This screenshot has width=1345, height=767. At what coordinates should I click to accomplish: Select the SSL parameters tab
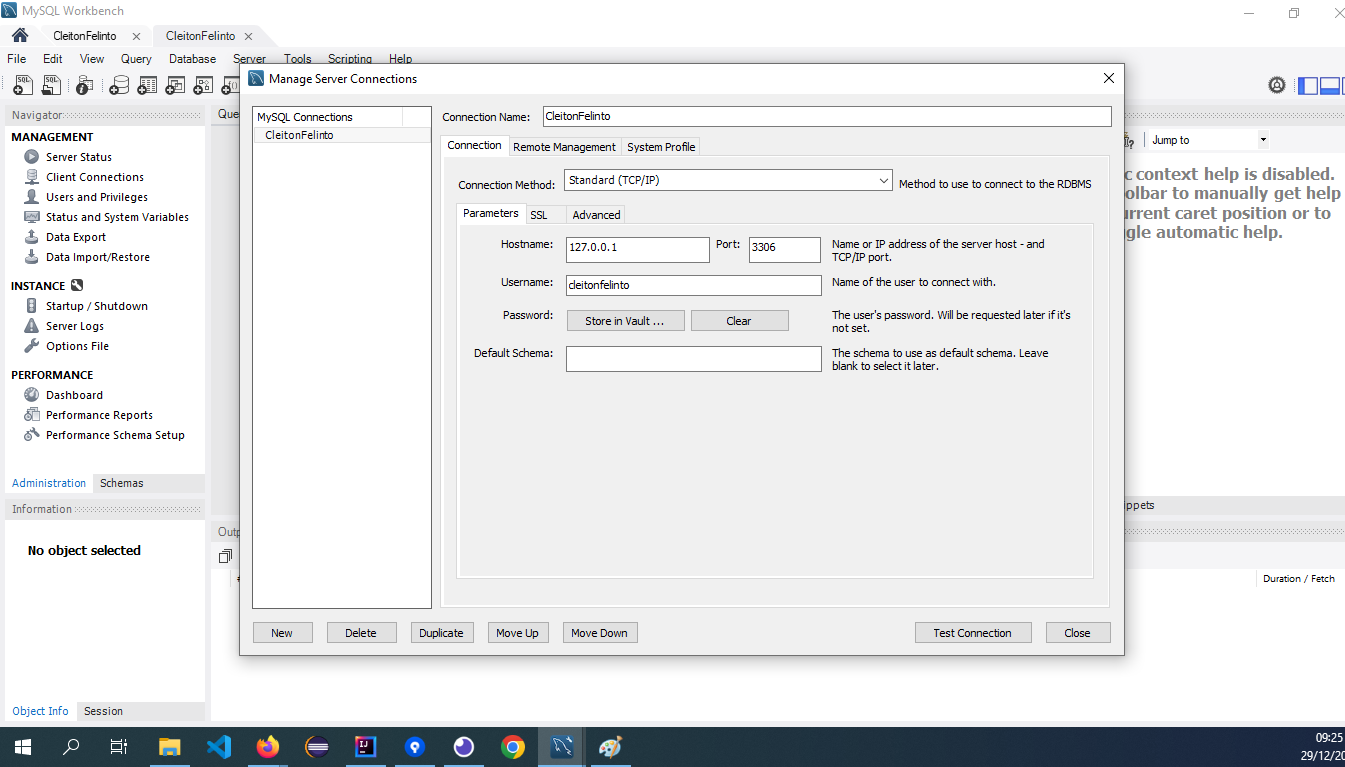coord(538,215)
